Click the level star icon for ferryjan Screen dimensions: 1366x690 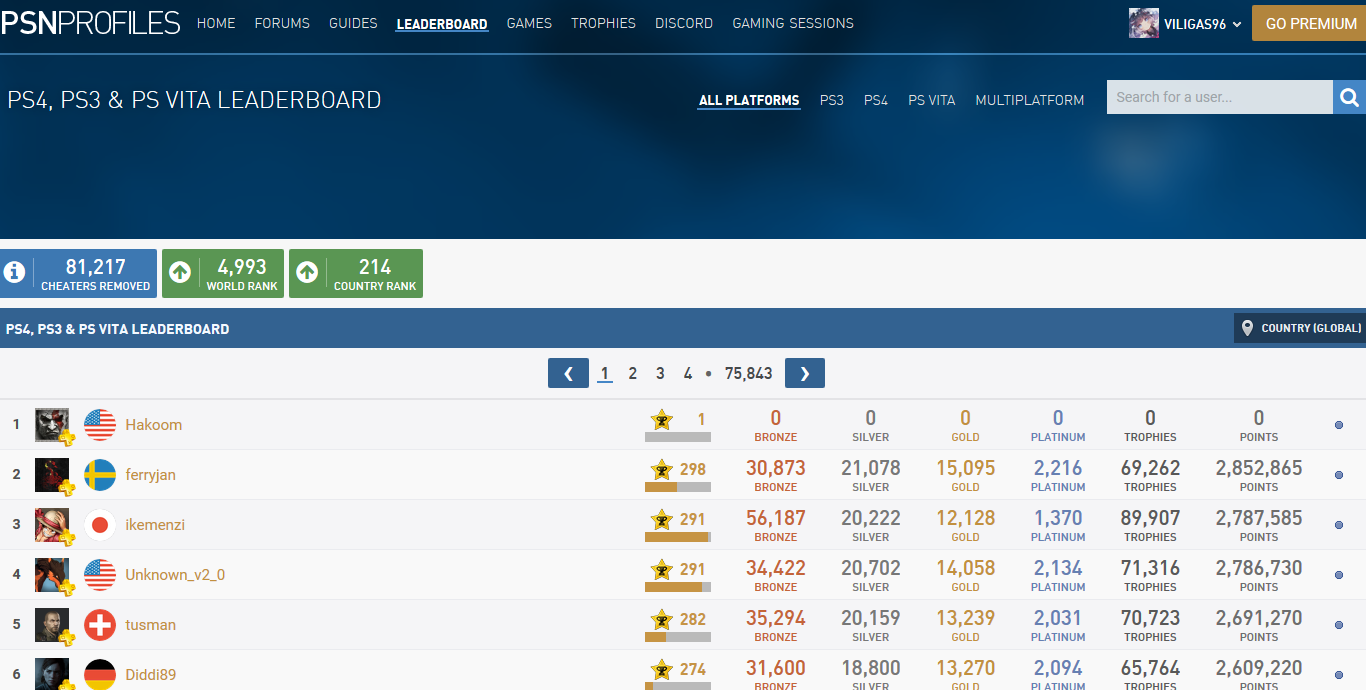point(661,469)
